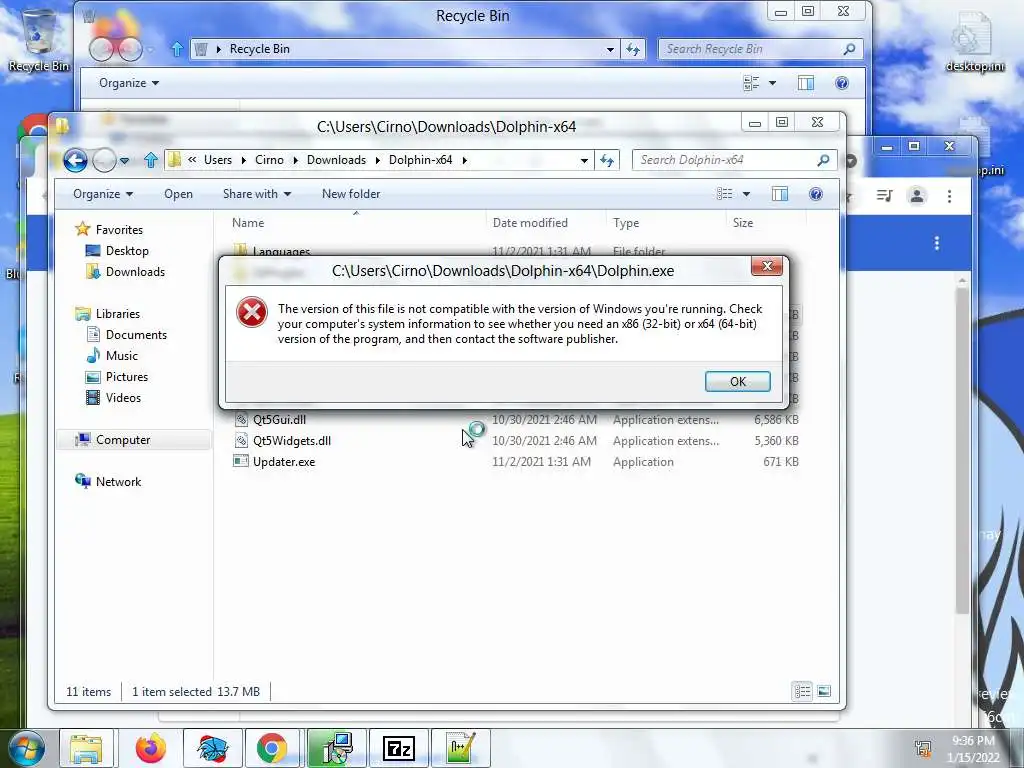Expand the Recycle Bin address history dropdown

click(610, 50)
